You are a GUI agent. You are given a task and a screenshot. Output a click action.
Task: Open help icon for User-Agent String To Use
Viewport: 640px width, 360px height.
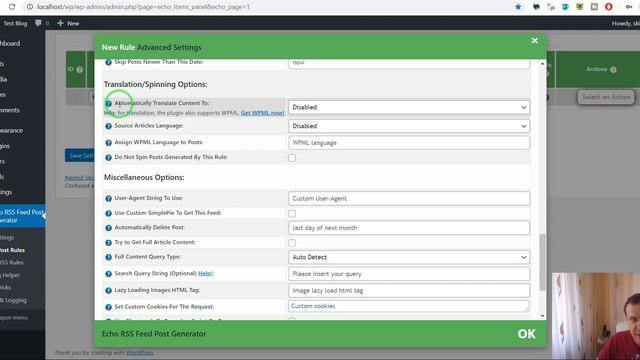(x=109, y=199)
